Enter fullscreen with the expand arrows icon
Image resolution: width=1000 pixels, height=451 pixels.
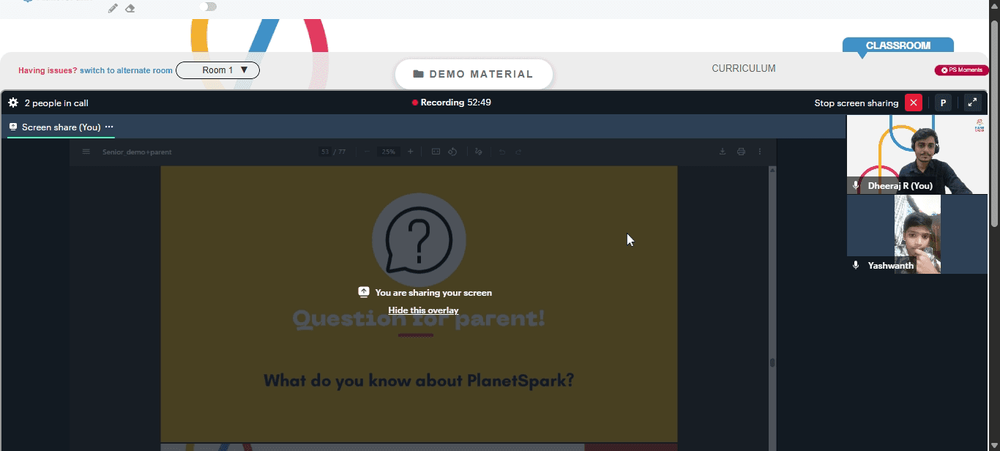(972, 103)
